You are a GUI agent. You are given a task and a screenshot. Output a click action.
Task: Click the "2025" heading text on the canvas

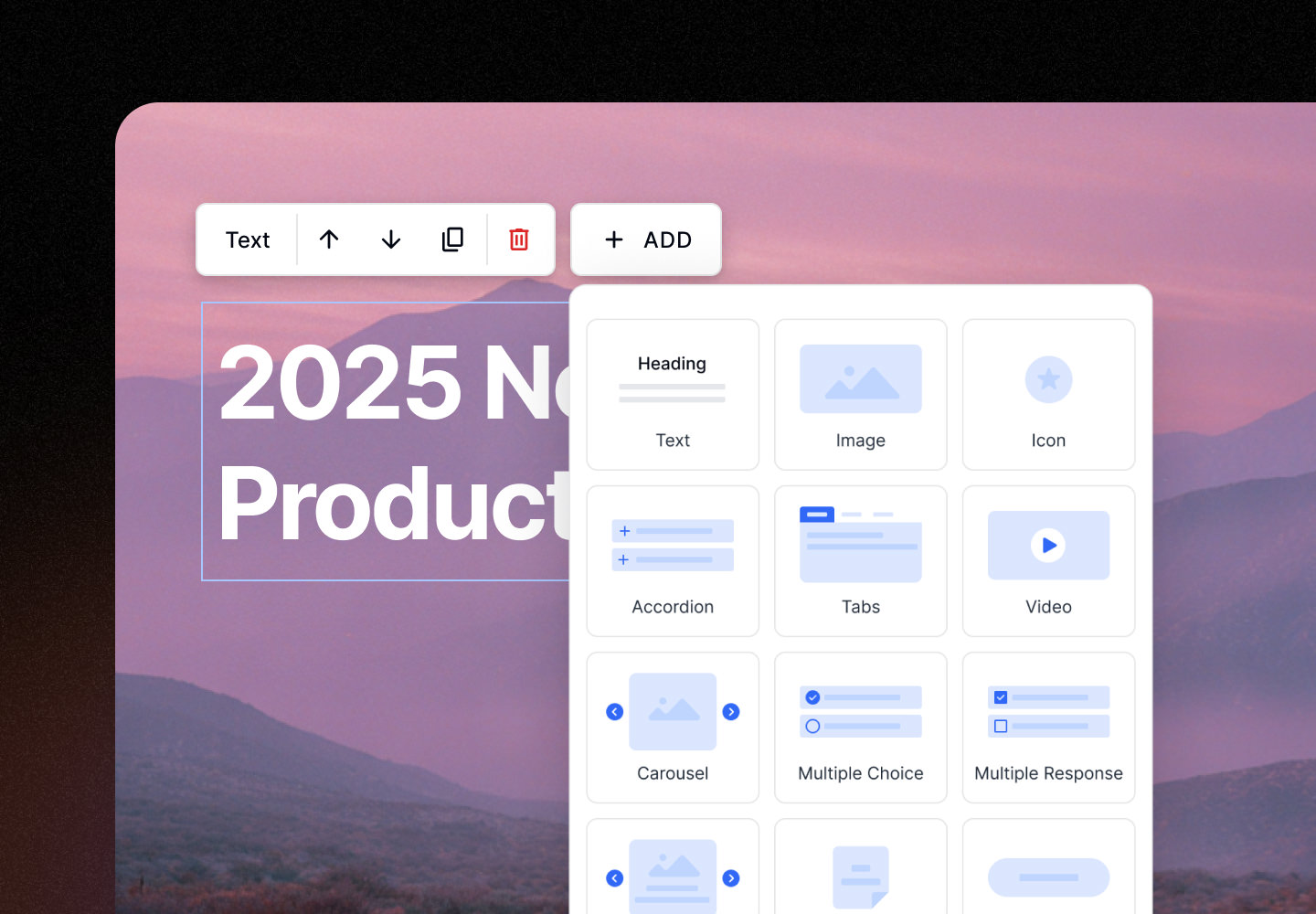(340, 382)
